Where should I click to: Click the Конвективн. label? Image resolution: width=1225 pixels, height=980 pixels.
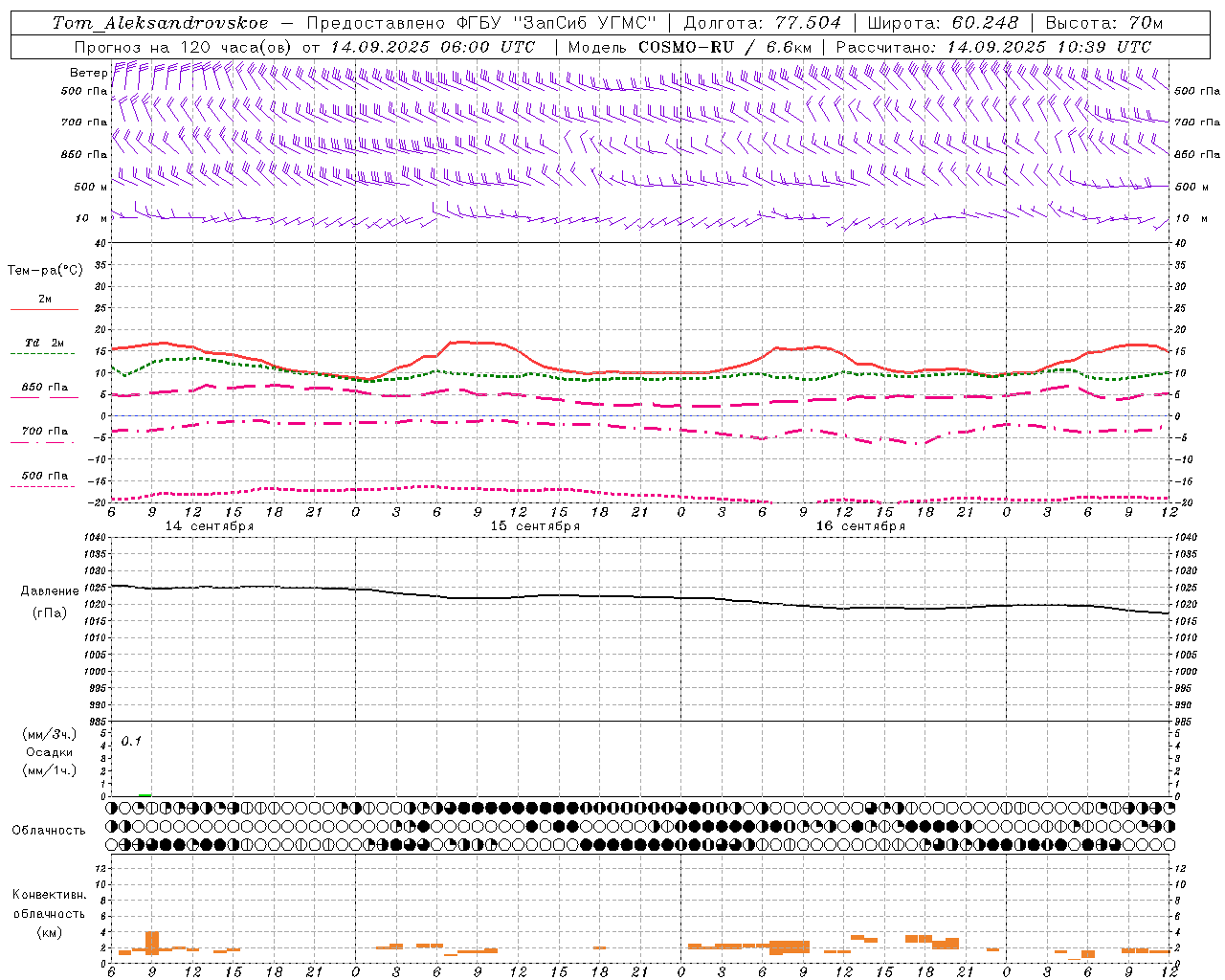click(x=50, y=895)
